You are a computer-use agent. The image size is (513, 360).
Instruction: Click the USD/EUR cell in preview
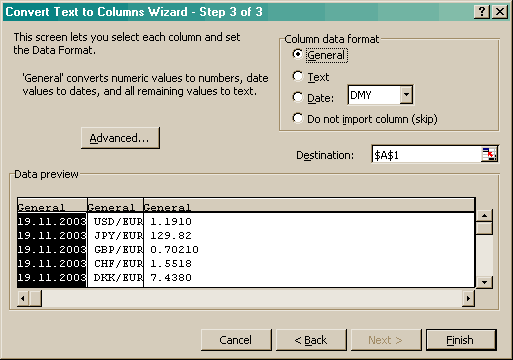118,222
